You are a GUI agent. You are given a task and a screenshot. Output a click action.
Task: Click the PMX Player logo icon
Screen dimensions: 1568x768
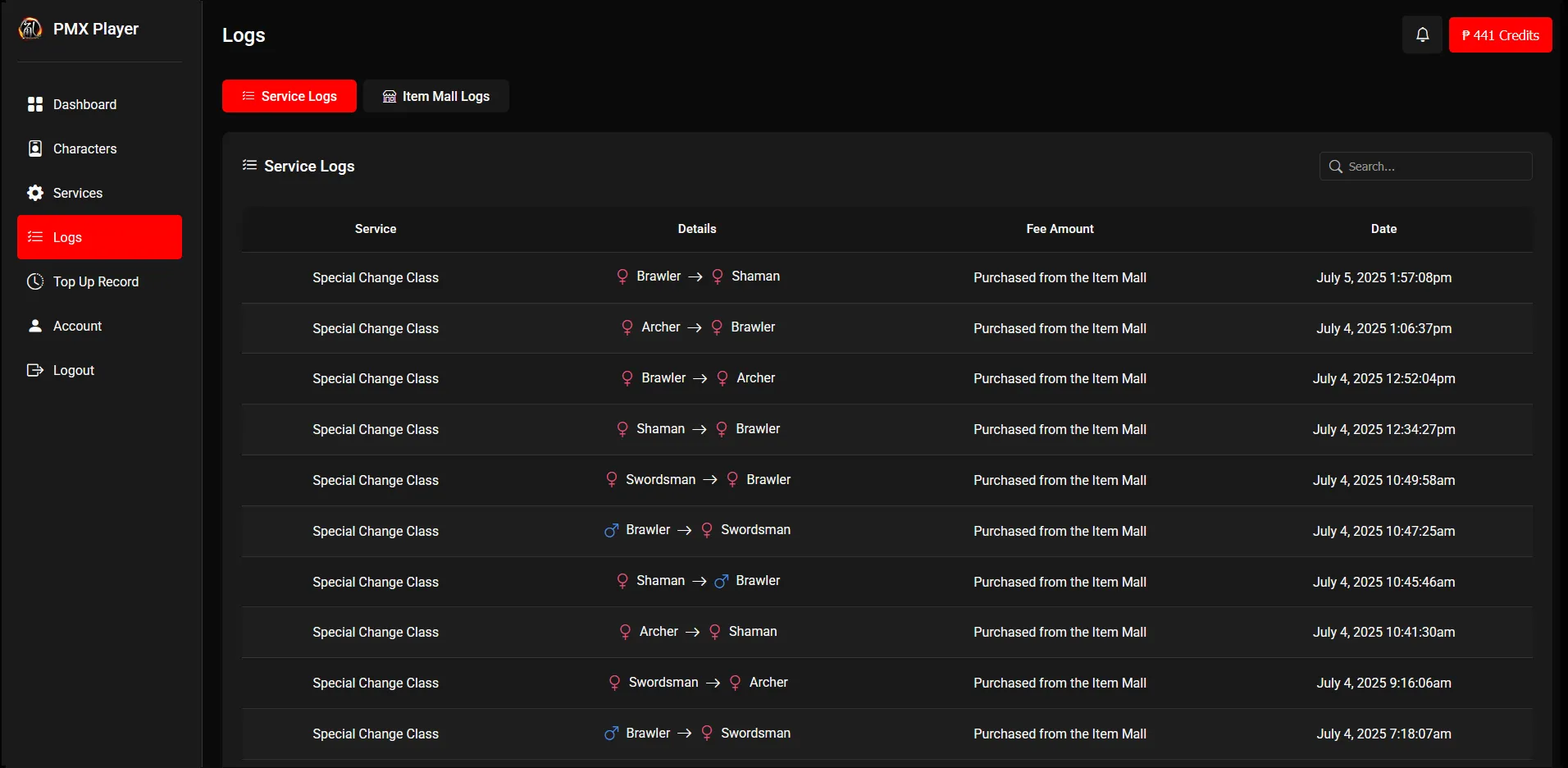pyautogui.click(x=30, y=29)
